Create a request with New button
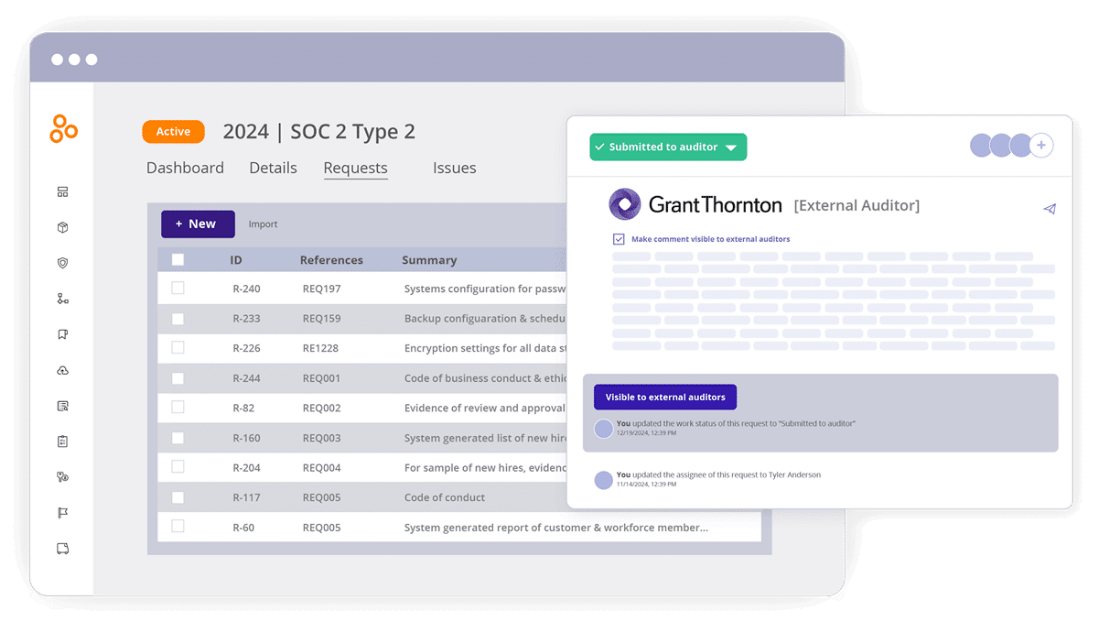Viewport: 1120px width, 632px height. pyautogui.click(x=198, y=224)
